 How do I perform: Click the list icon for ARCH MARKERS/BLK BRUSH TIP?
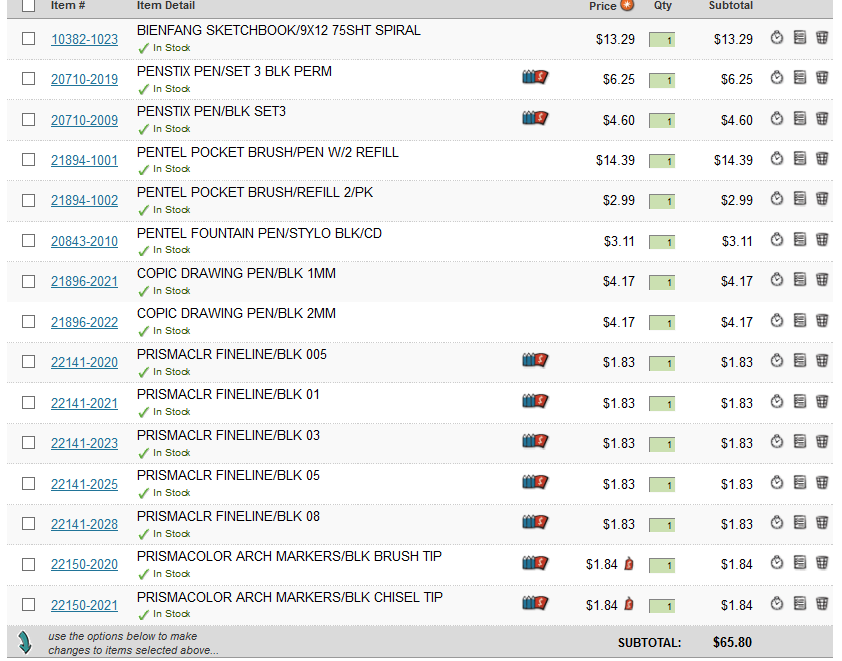tap(800, 563)
